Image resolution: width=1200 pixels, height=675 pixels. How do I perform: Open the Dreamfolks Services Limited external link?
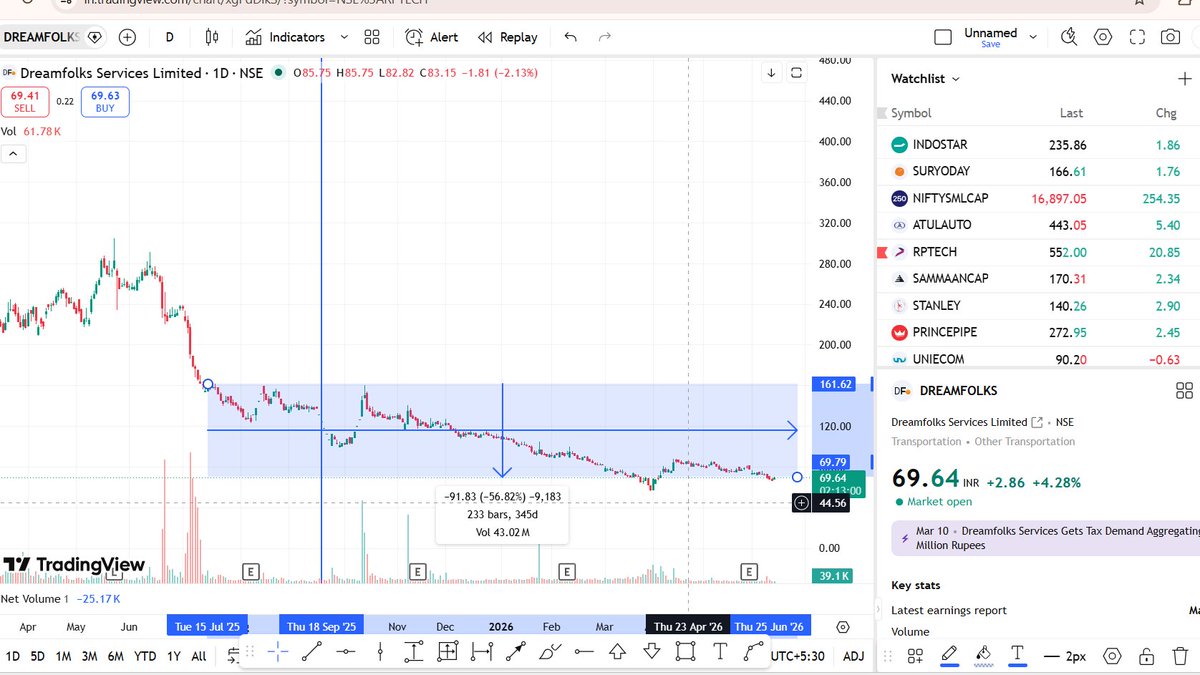tap(1037, 422)
